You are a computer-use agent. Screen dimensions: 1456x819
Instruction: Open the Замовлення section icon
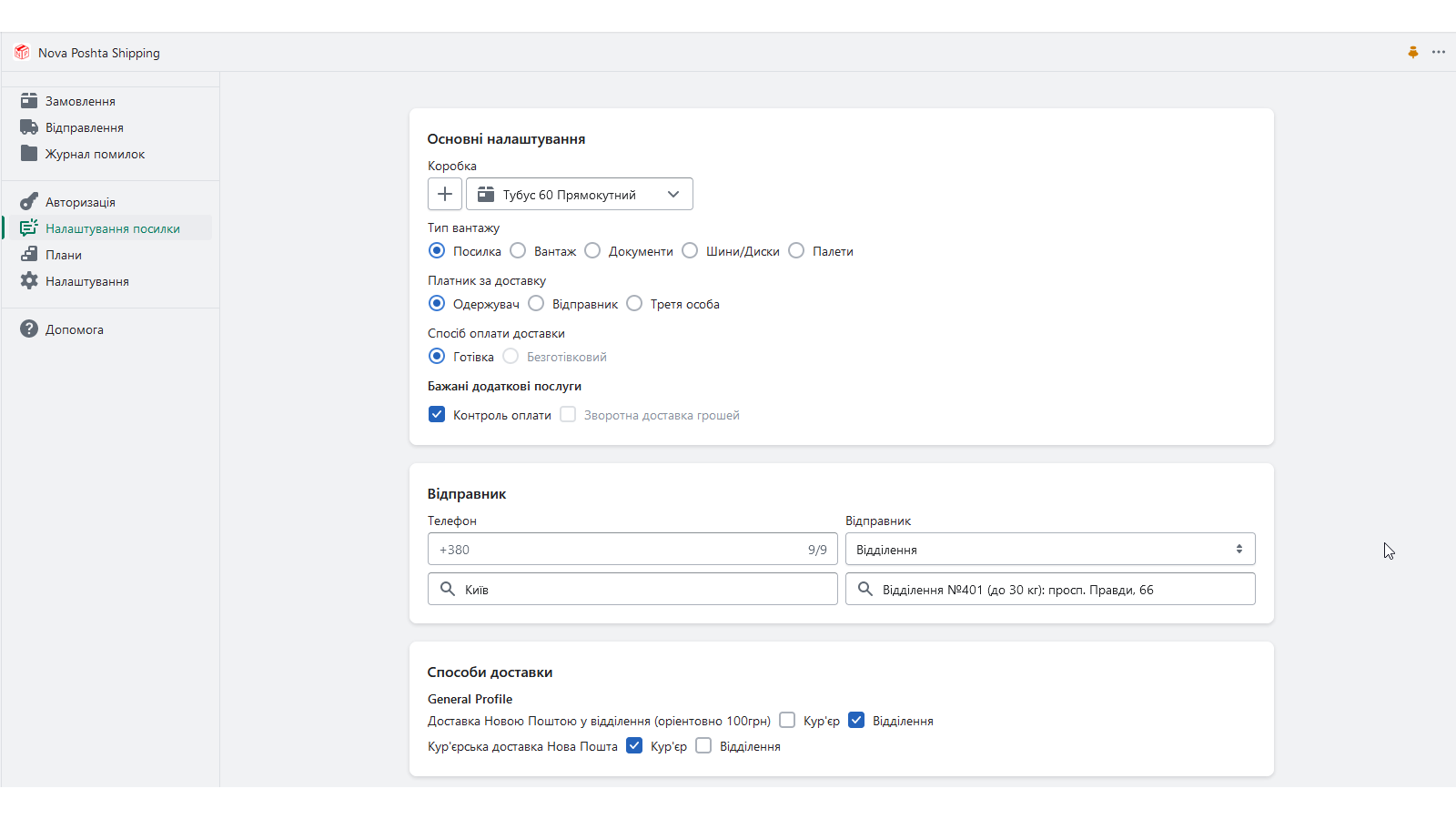(x=29, y=100)
